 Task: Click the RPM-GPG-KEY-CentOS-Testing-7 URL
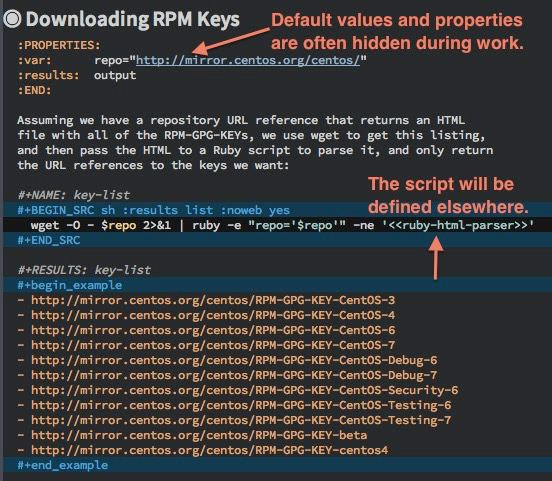(x=241, y=420)
